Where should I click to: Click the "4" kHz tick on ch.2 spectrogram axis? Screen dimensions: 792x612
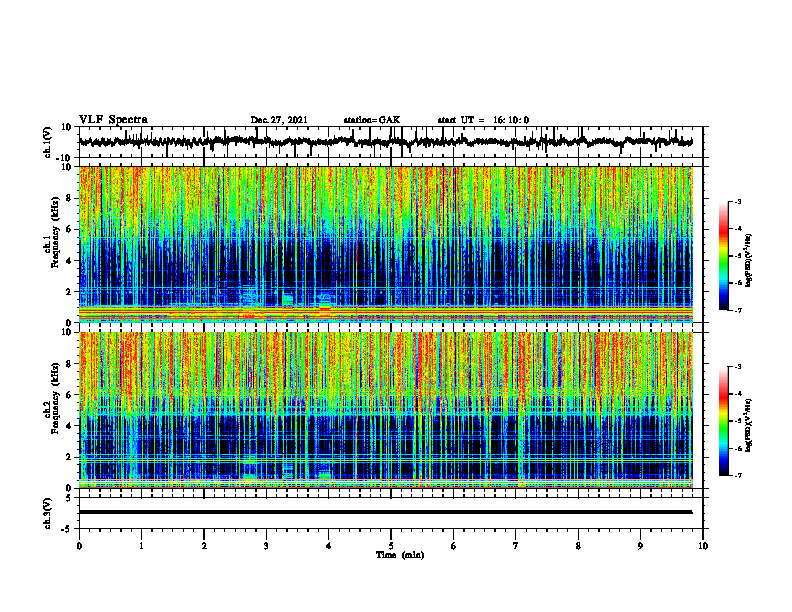[x=69, y=426]
